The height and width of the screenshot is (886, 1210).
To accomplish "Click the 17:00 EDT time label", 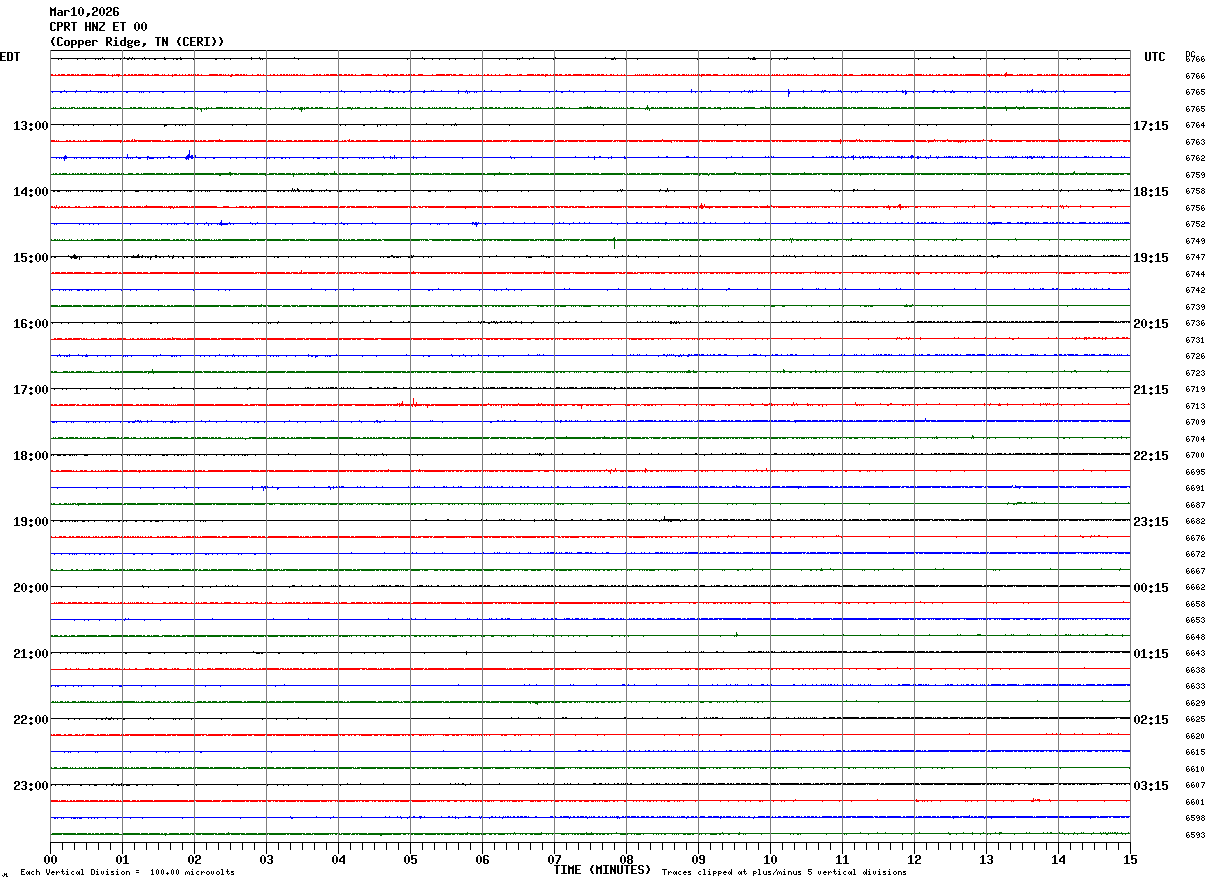I will [30, 390].
